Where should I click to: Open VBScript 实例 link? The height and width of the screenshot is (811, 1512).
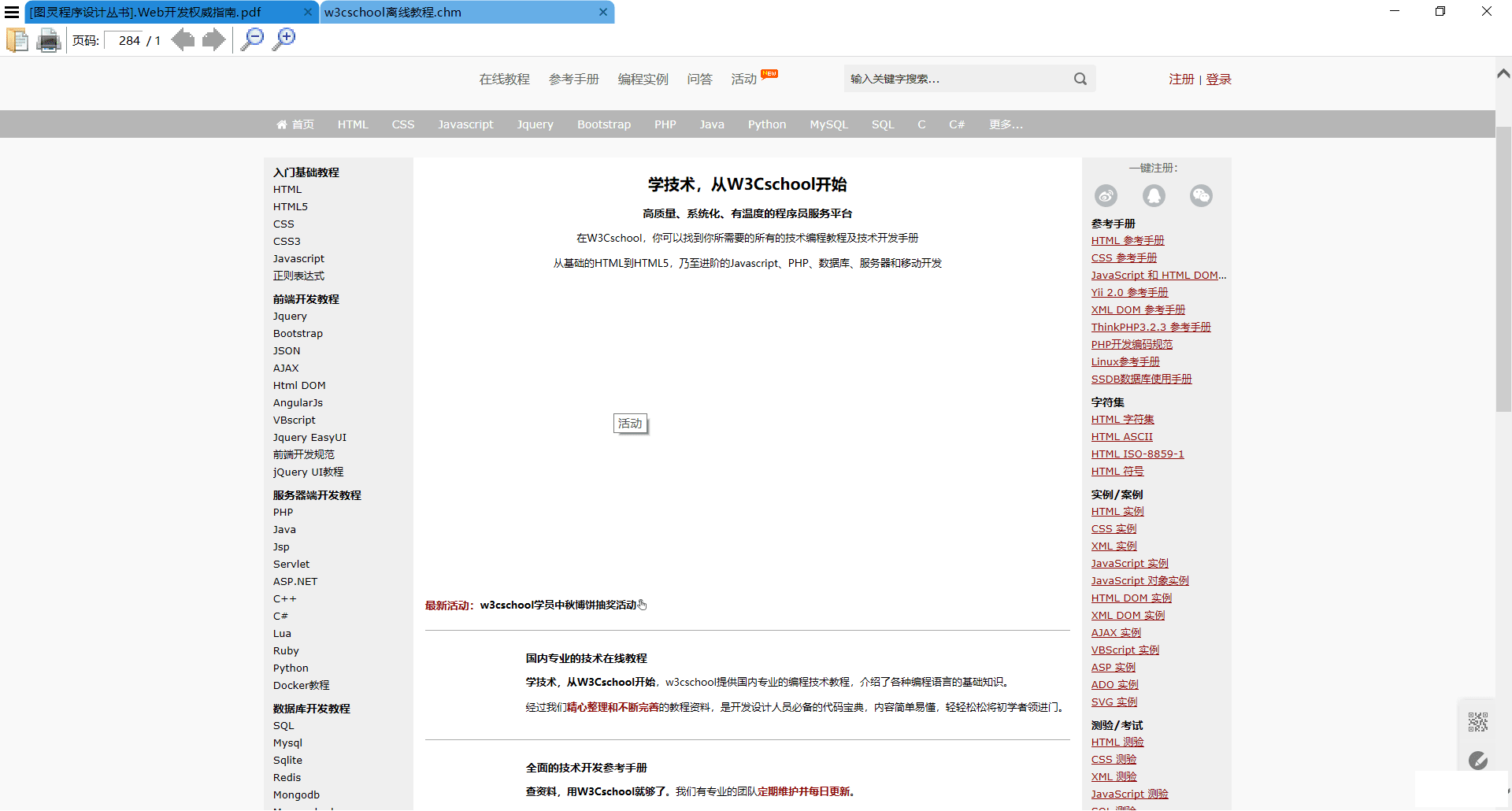point(1125,650)
